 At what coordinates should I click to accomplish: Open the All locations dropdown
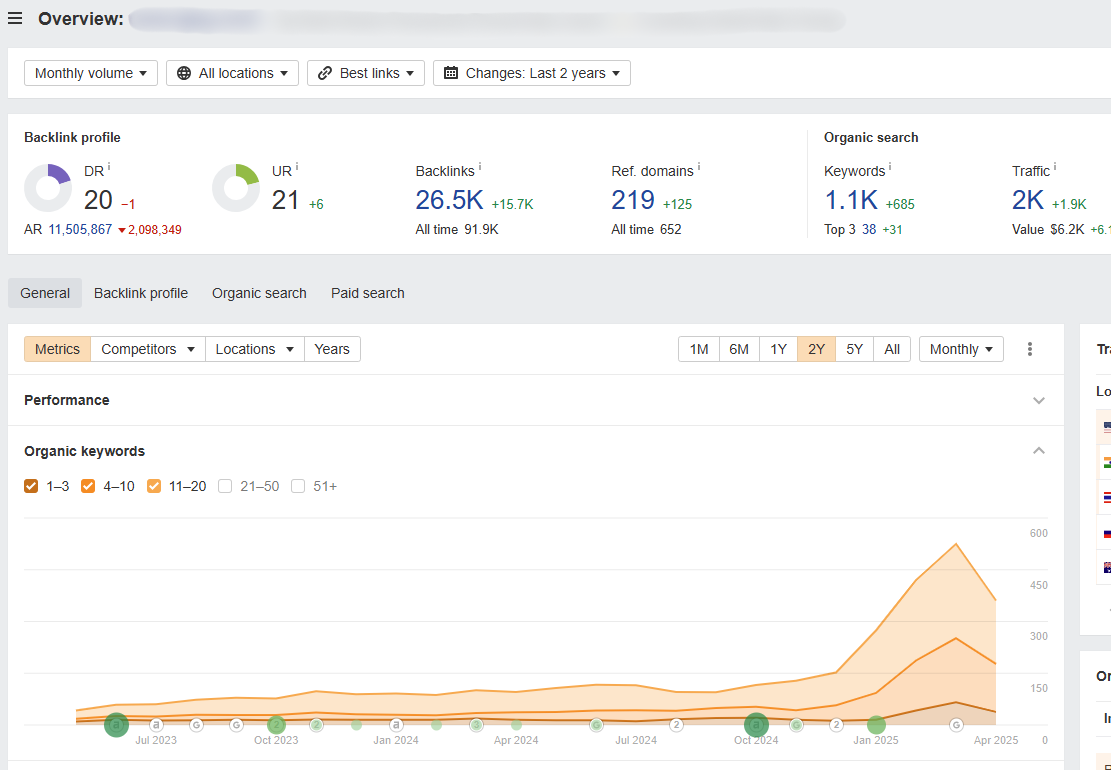tap(232, 73)
